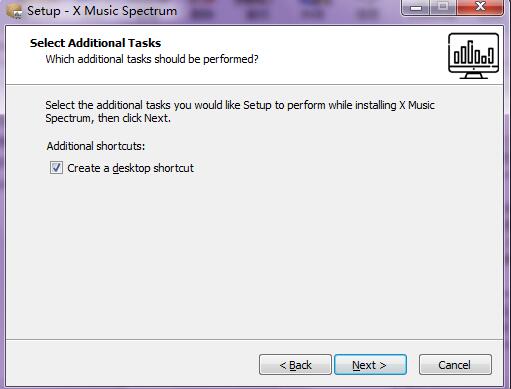Viewport: 511px width, 389px height.
Task: Click the tallest bar in the spectrum logo
Action: click(470, 52)
